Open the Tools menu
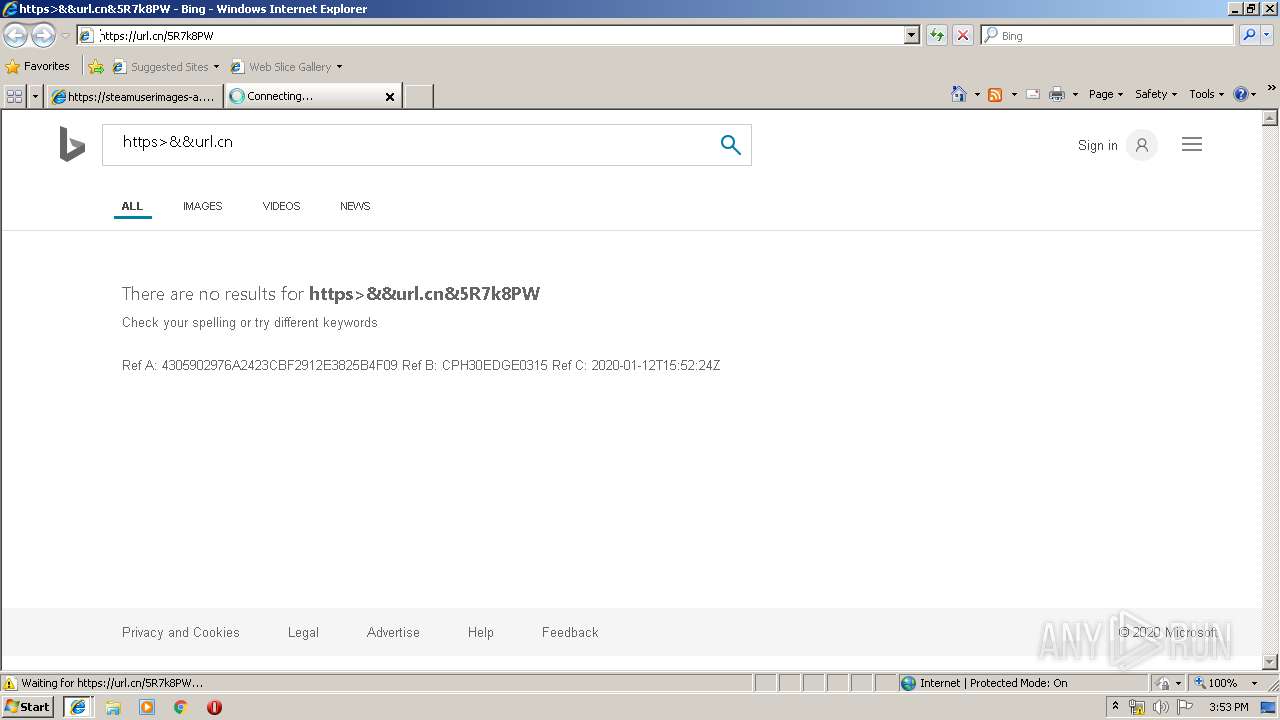 [x=1206, y=94]
